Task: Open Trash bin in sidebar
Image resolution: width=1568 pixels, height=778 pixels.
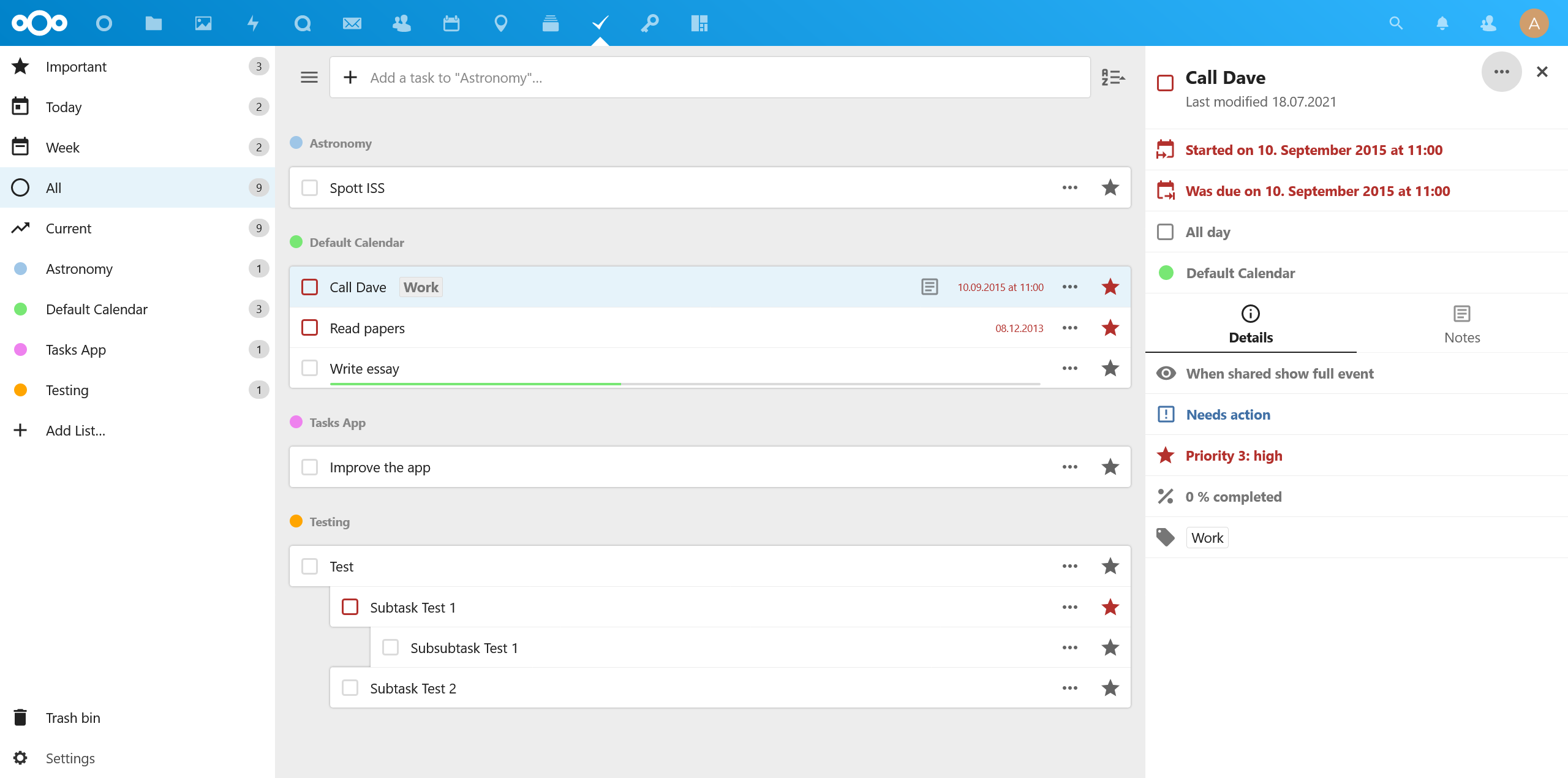Action: tap(74, 717)
